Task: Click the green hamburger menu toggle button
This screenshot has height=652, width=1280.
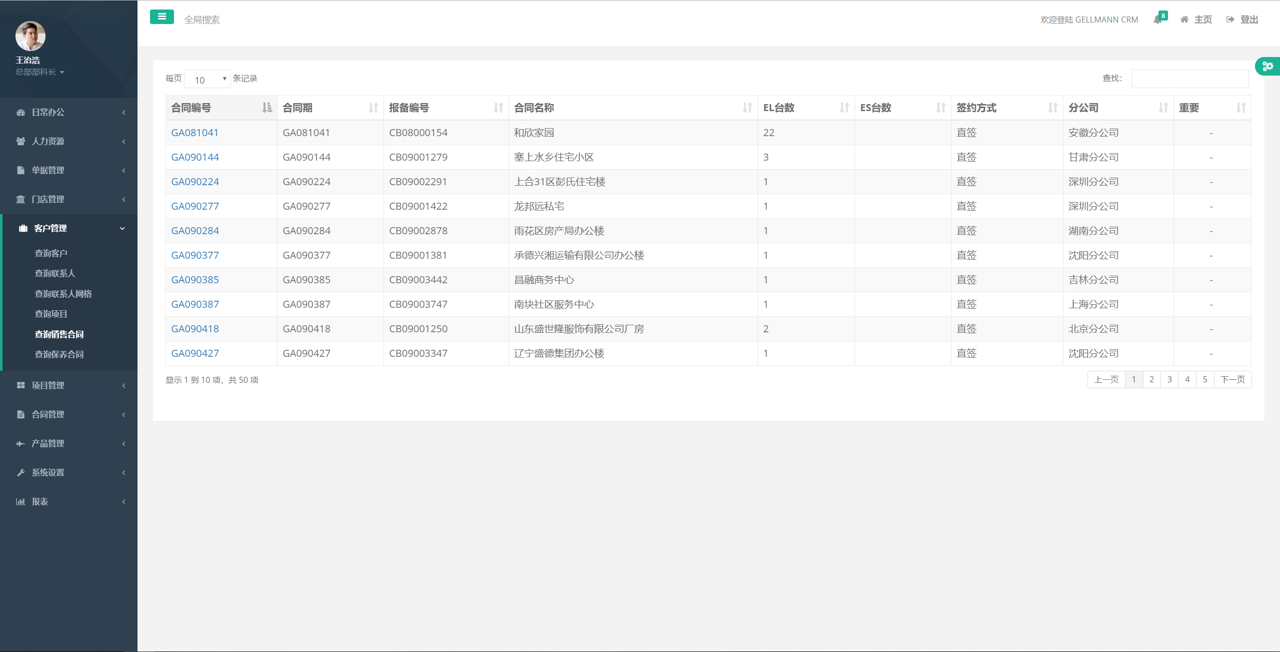Action: (x=161, y=17)
